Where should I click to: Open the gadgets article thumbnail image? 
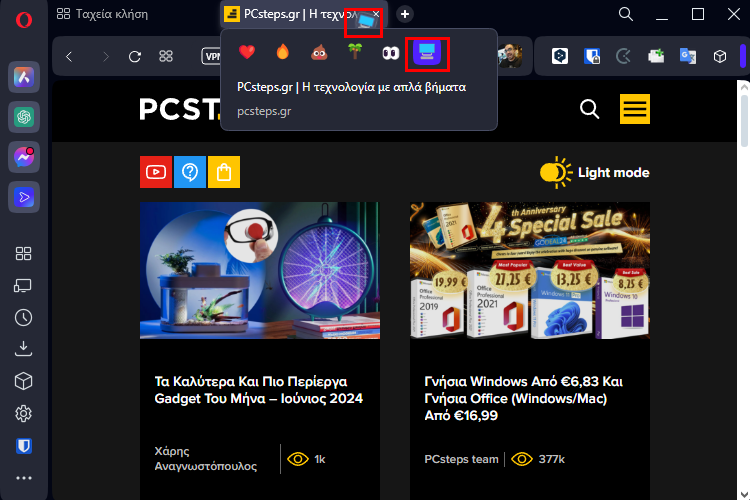point(260,270)
